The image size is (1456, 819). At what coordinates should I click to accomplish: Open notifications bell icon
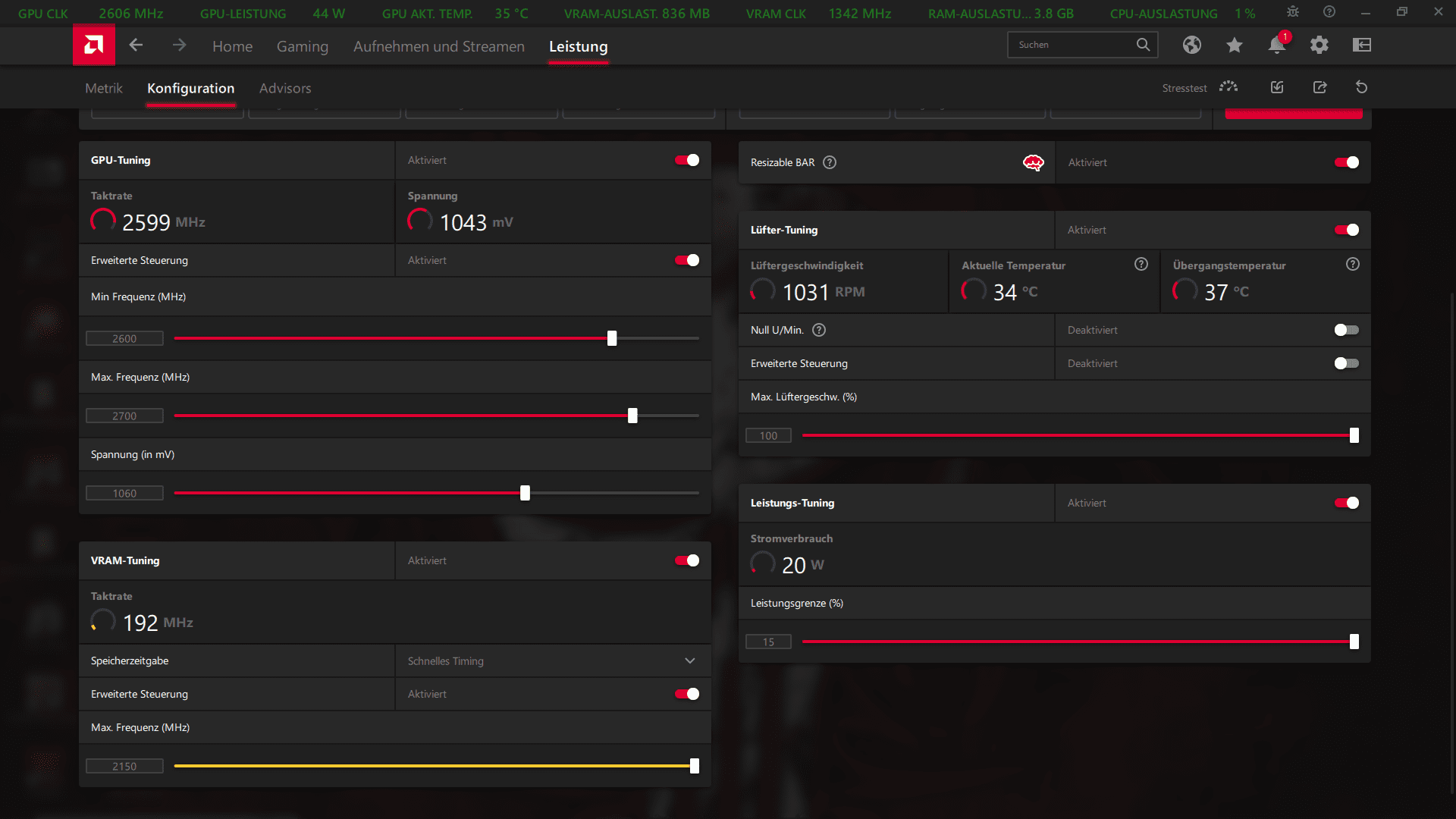click(1277, 45)
